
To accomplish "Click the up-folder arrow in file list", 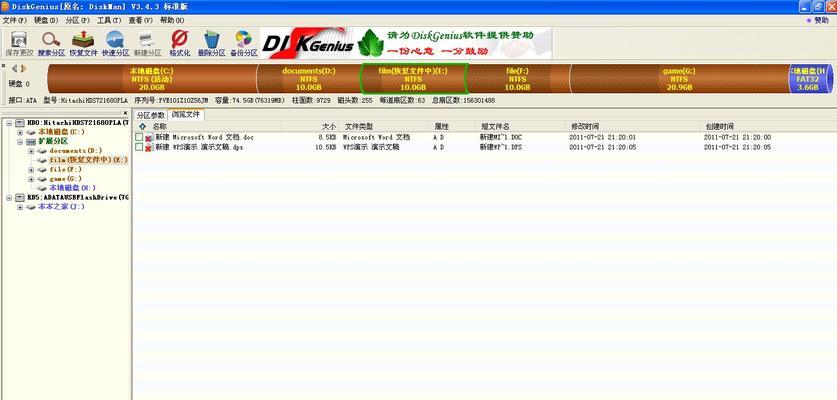I will pyautogui.click(x=142, y=127).
